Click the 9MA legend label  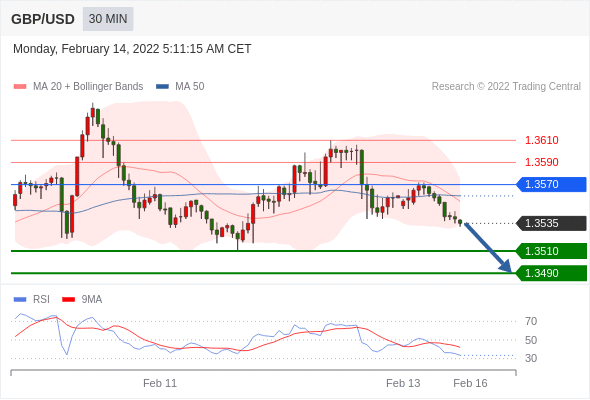pos(92,300)
